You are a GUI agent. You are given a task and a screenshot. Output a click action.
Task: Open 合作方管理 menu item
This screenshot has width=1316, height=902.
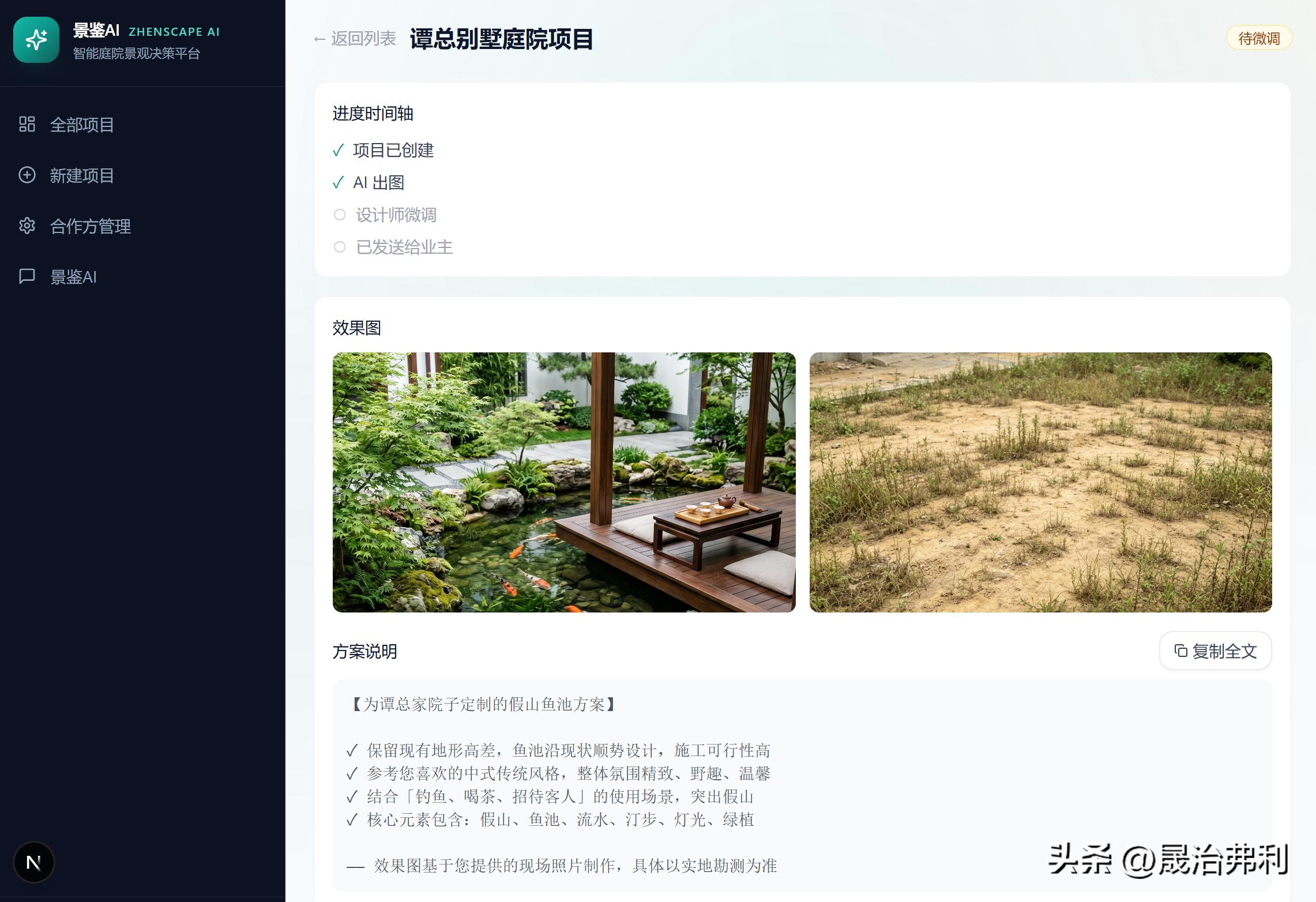(91, 226)
